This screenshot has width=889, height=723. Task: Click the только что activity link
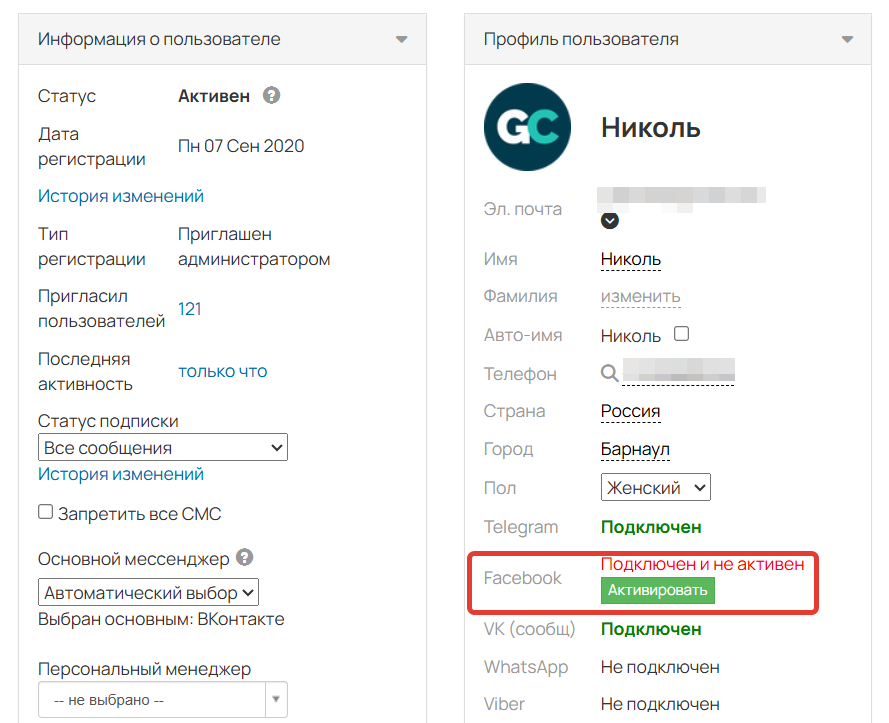[x=223, y=371]
